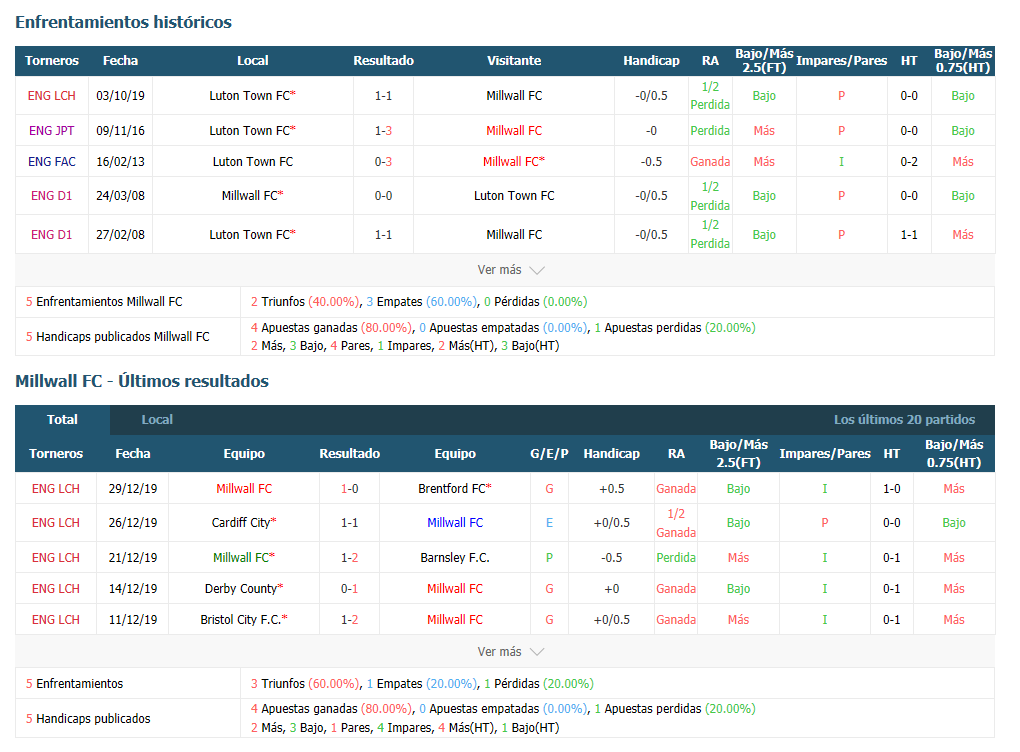Select the date 16/02/13

tap(120, 162)
